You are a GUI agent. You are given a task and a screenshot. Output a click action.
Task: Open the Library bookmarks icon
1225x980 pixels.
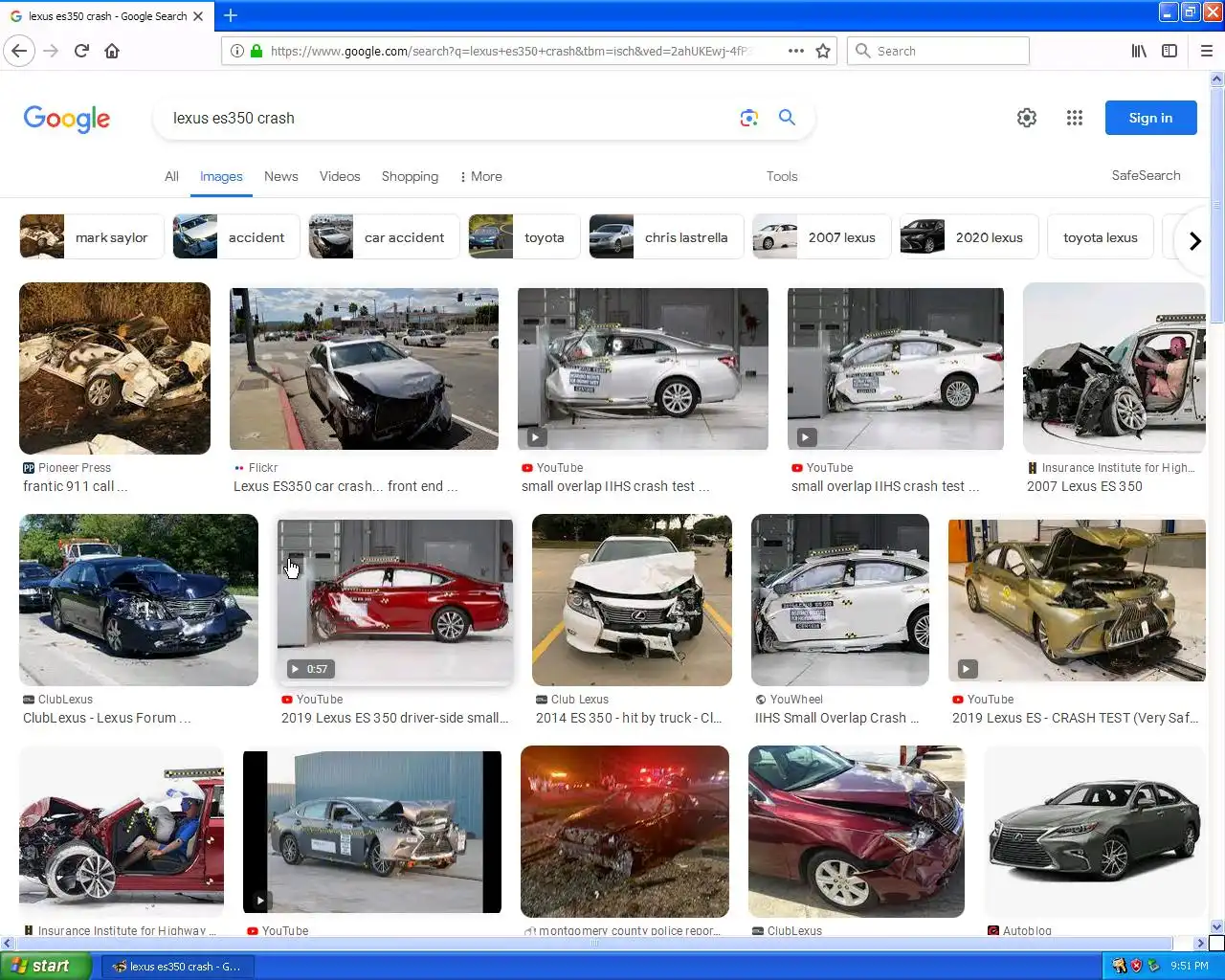point(1139,51)
